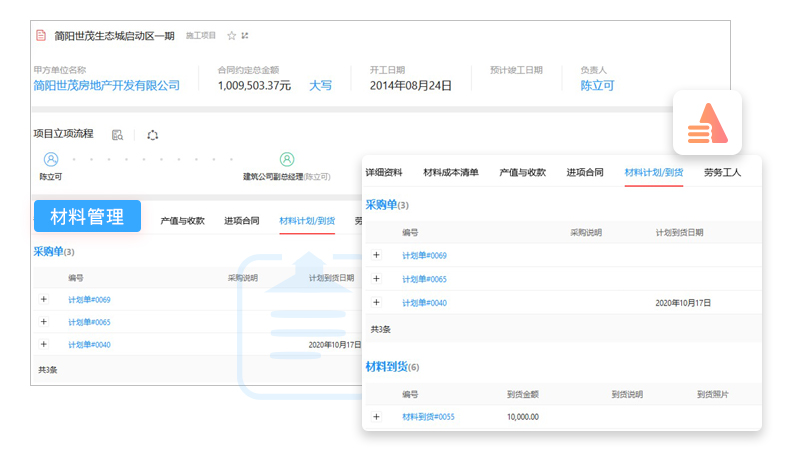Click the red document icon beside the project title

[41, 36]
